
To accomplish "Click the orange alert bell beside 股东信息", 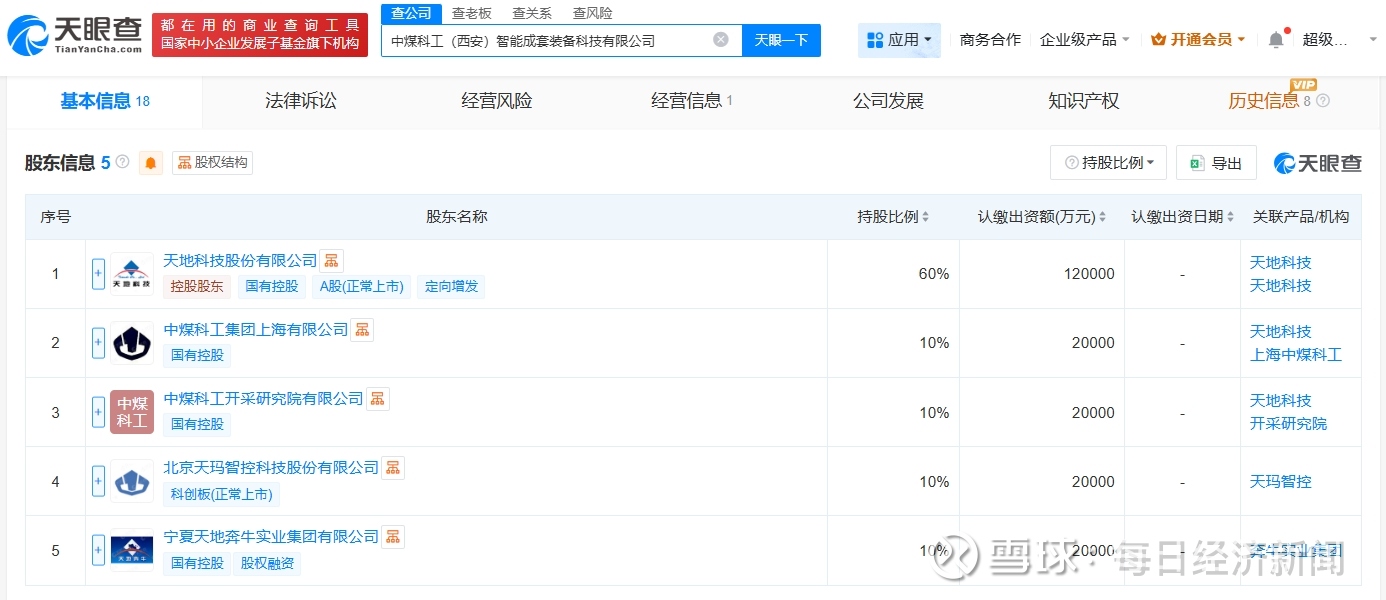I will pyautogui.click(x=151, y=163).
